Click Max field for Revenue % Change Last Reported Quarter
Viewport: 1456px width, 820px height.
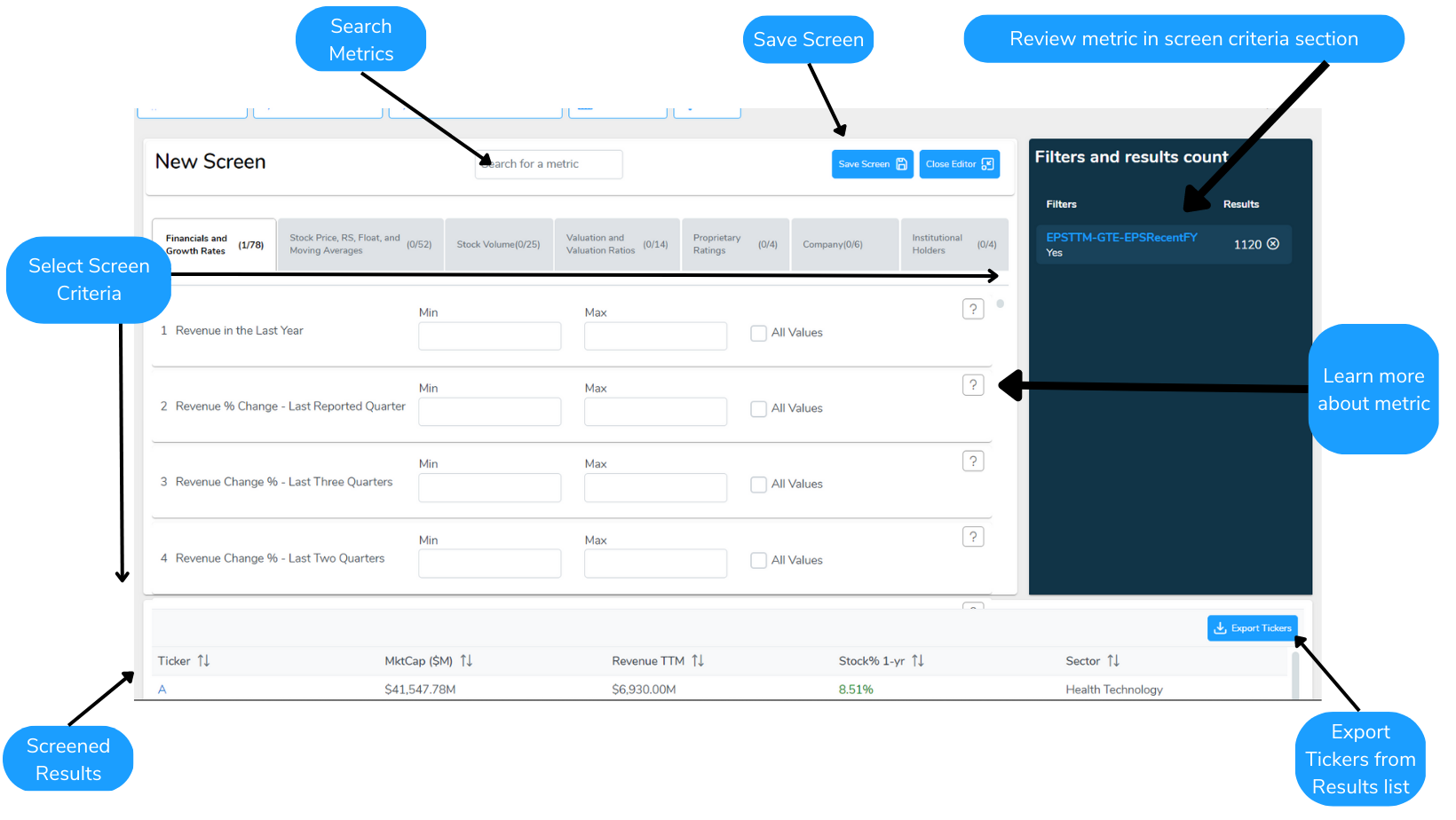click(x=656, y=412)
